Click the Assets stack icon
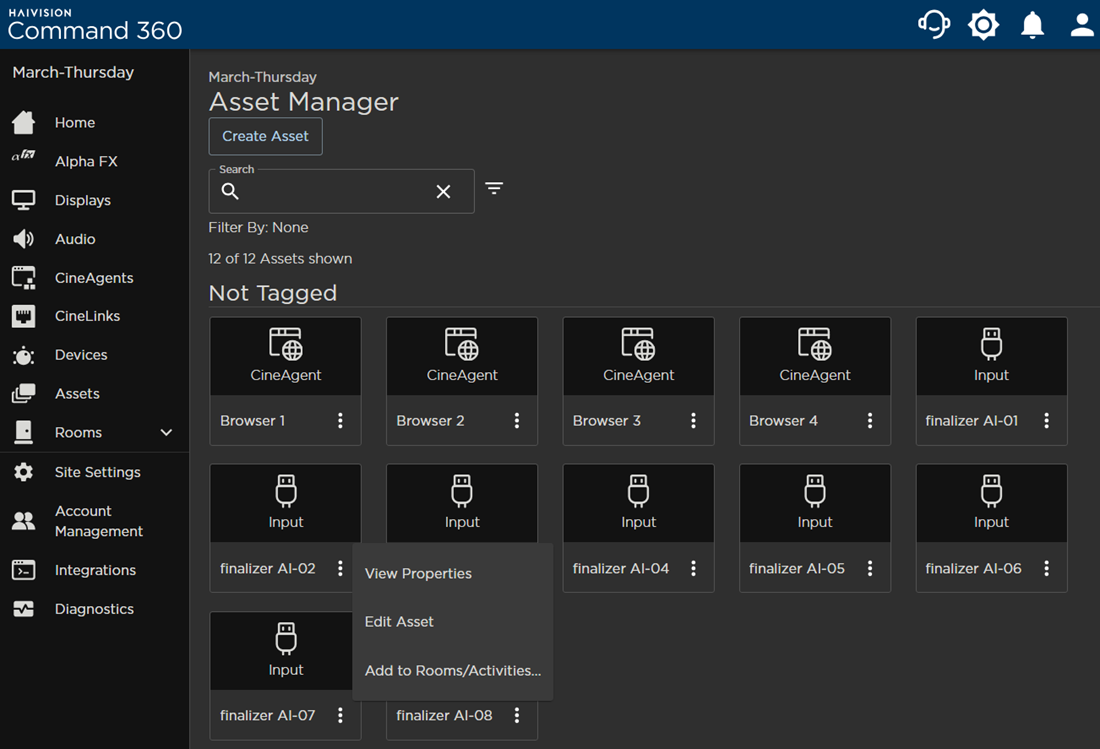 click(24, 393)
